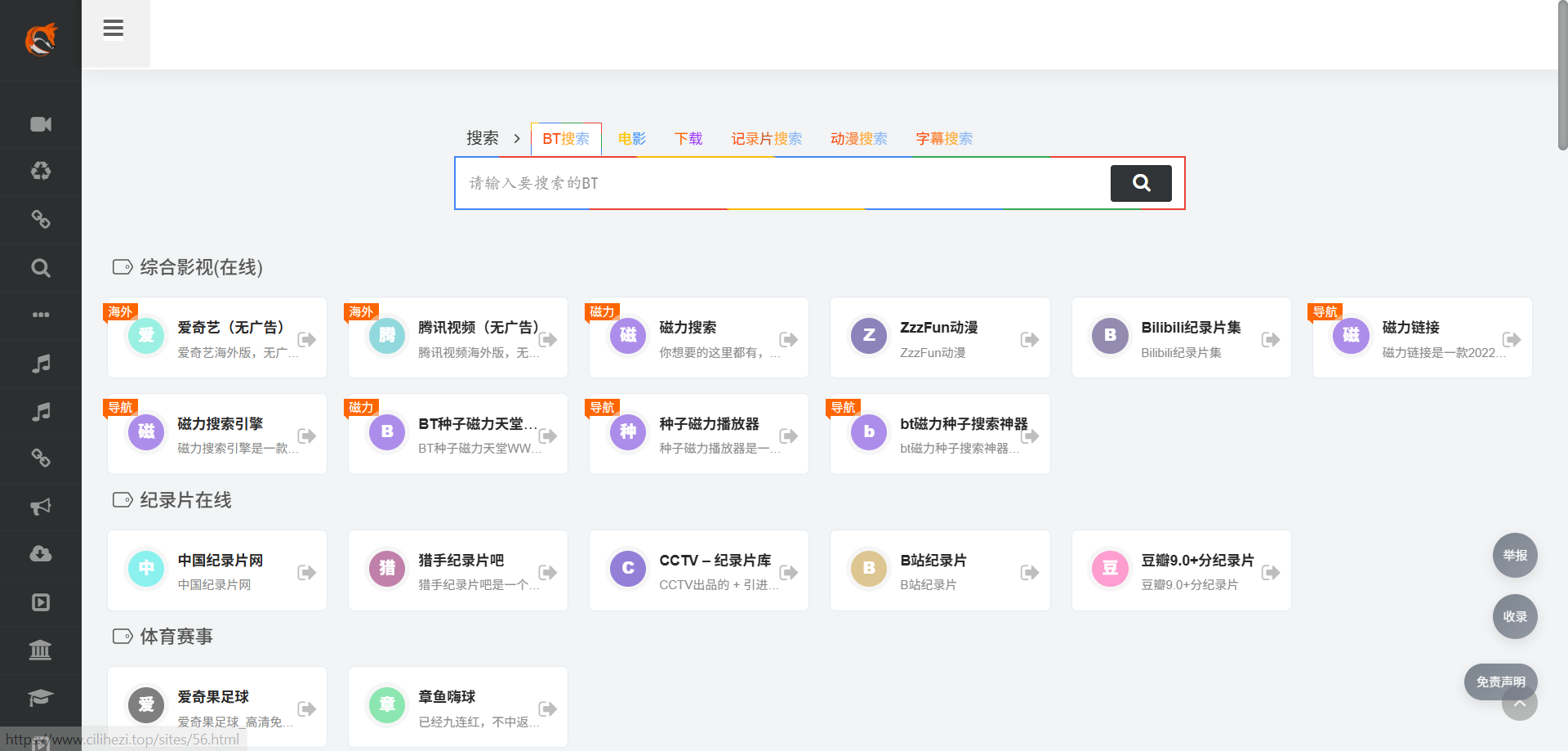Switch to the 字幕搜索 tab
This screenshot has height=751, width=1568.
pos(944,139)
